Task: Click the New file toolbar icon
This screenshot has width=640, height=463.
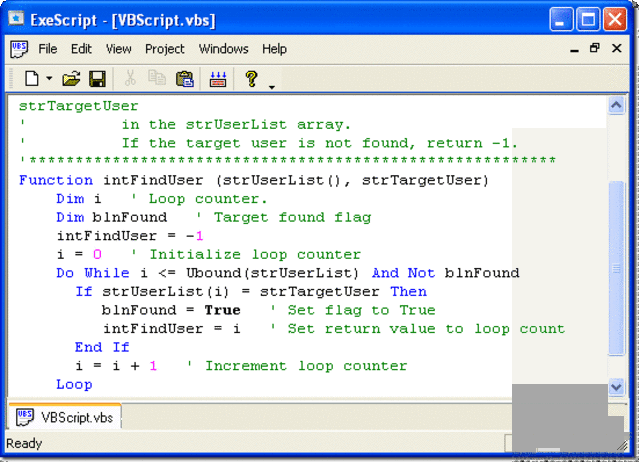Action: point(32,78)
